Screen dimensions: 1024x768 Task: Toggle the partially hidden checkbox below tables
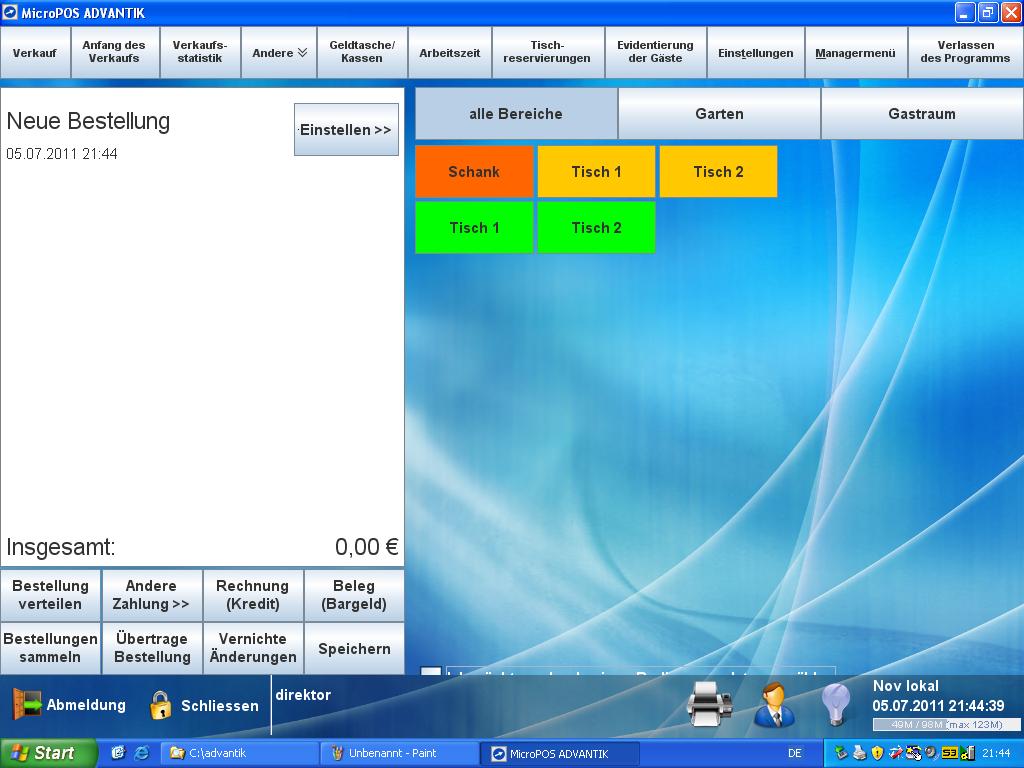click(430, 672)
